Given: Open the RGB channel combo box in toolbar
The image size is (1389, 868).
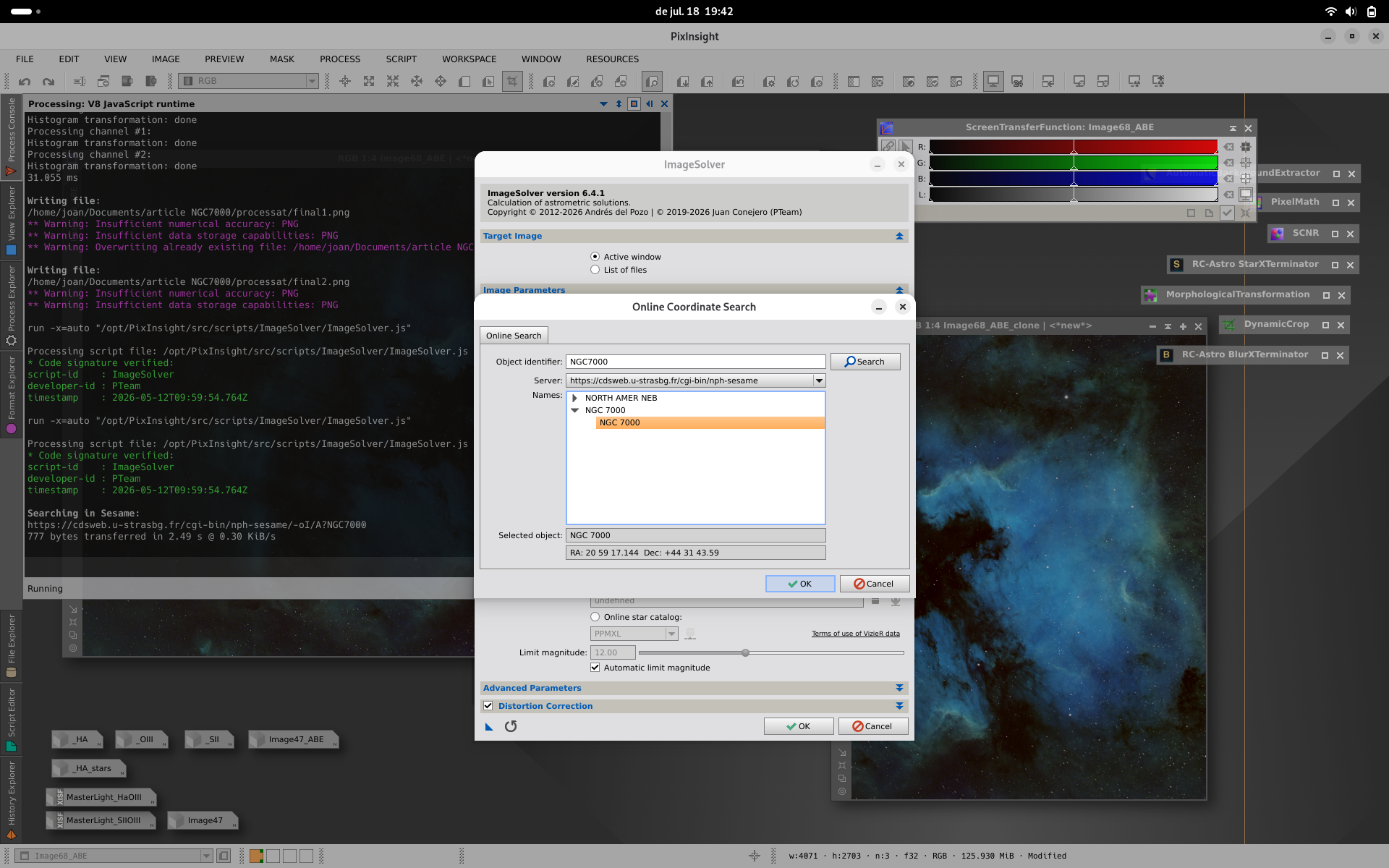Looking at the screenshot, I should tap(249, 81).
